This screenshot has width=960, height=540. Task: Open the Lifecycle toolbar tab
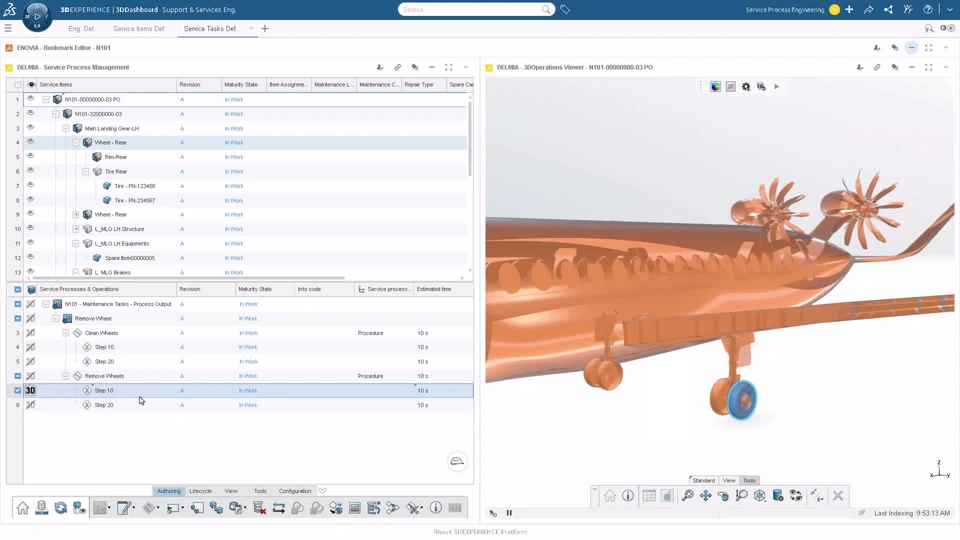[x=201, y=490]
